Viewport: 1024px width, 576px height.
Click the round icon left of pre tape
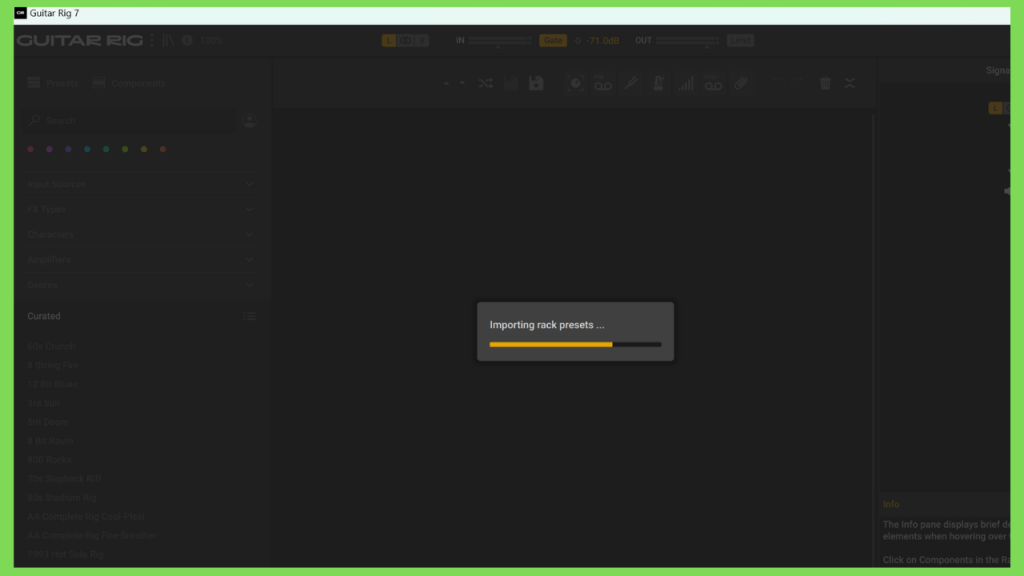coord(575,84)
